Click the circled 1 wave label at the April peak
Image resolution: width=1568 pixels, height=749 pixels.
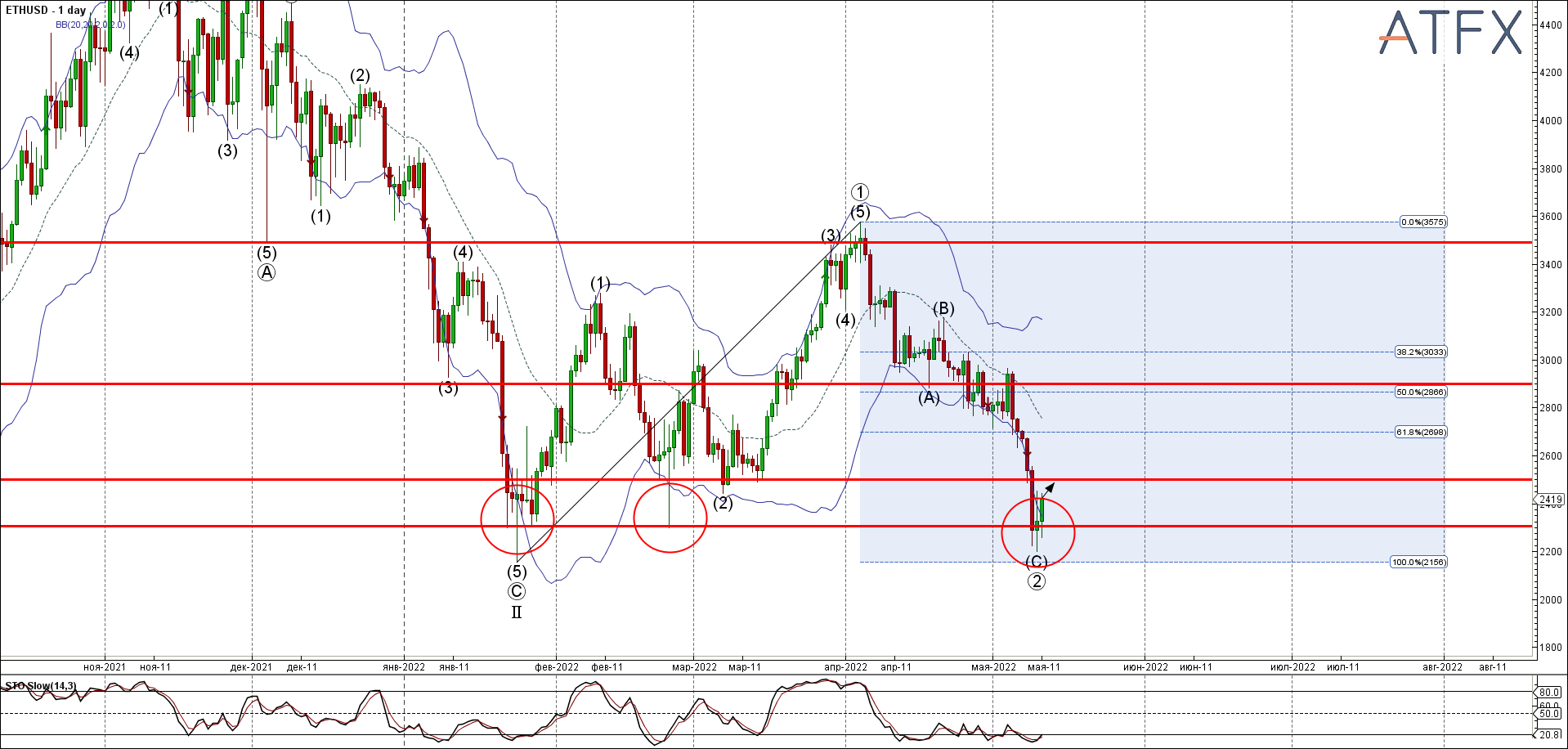[x=859, y=192]
